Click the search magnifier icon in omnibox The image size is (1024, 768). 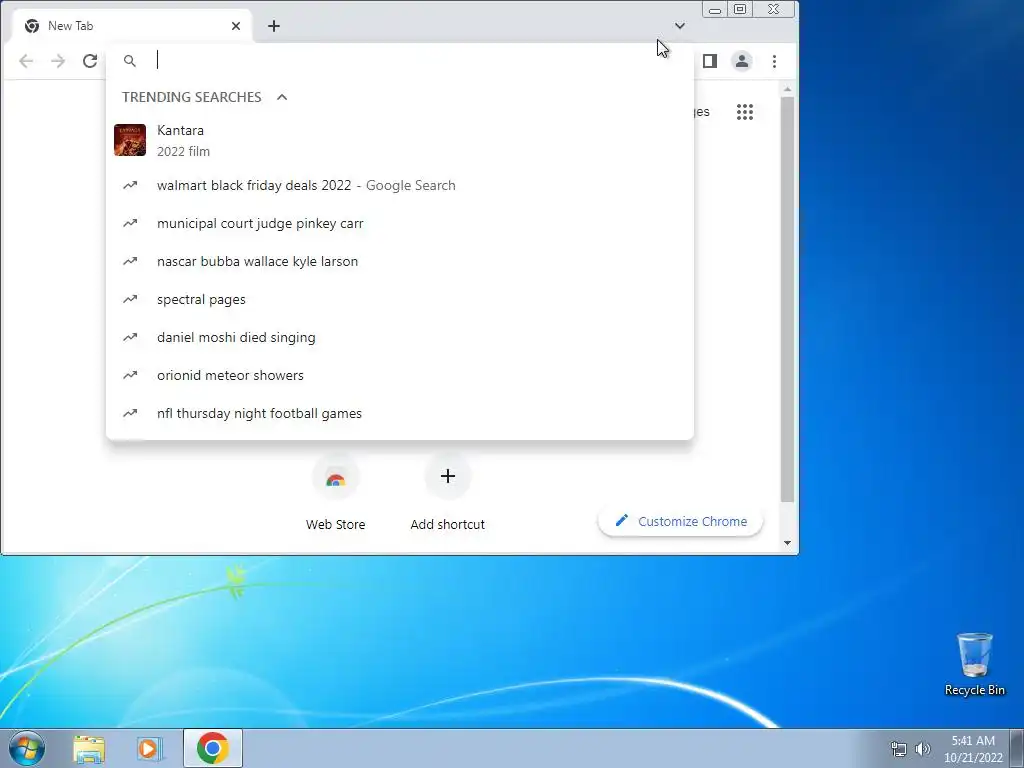coord(130,61)
